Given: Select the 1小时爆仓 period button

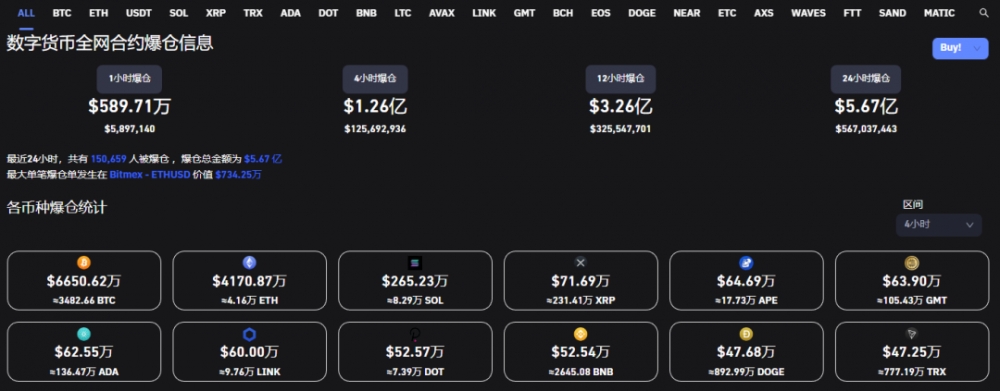Looking at the screenshot, I should [129, 79].
